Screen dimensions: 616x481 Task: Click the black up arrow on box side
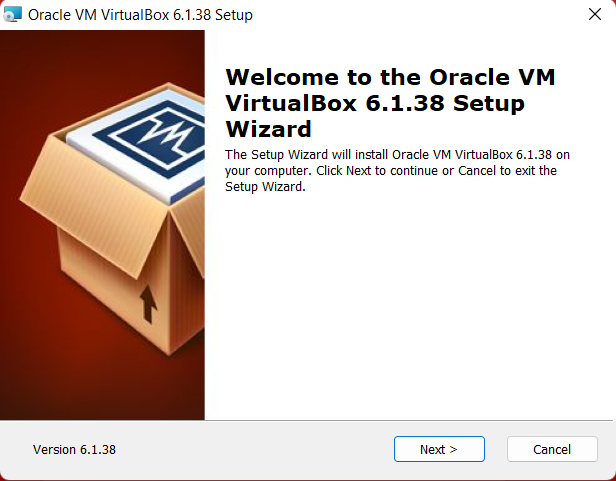[x=148, y=304]
